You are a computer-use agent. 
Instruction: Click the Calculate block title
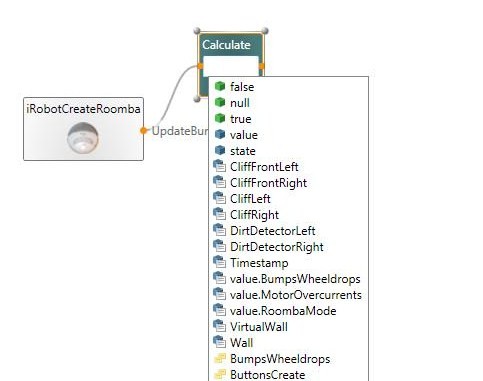pos(226,45)
